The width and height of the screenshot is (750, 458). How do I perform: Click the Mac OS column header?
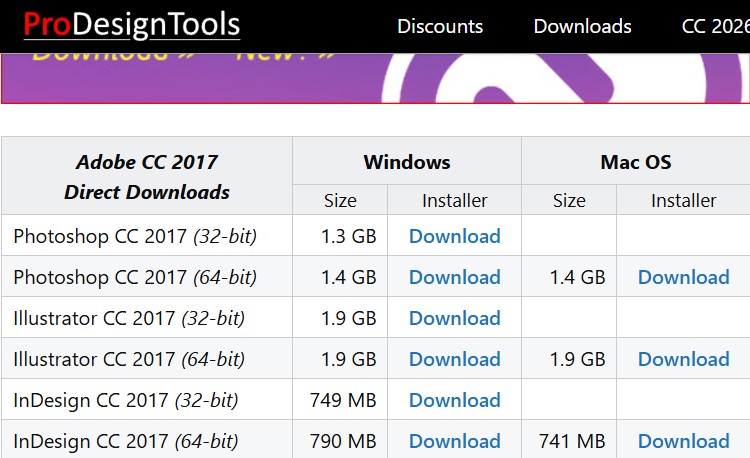[x=636, y=162]
